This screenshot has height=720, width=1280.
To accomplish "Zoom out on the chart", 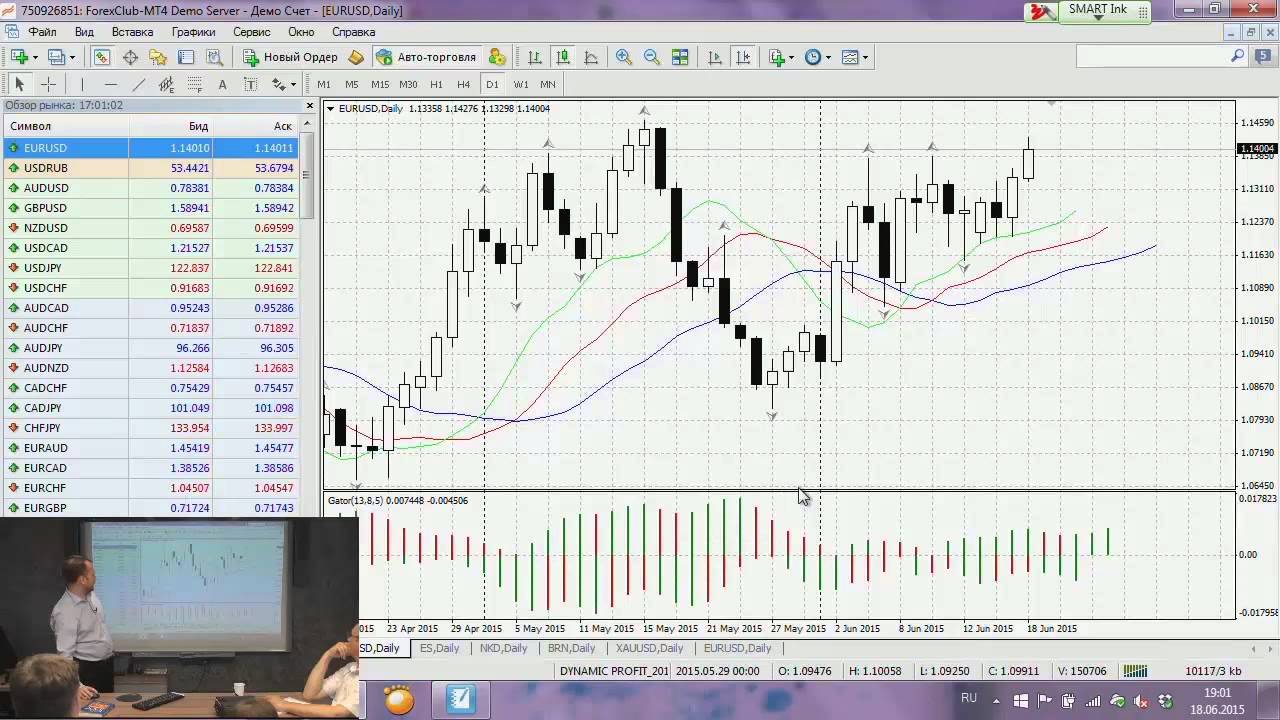I will coord(652,57).
